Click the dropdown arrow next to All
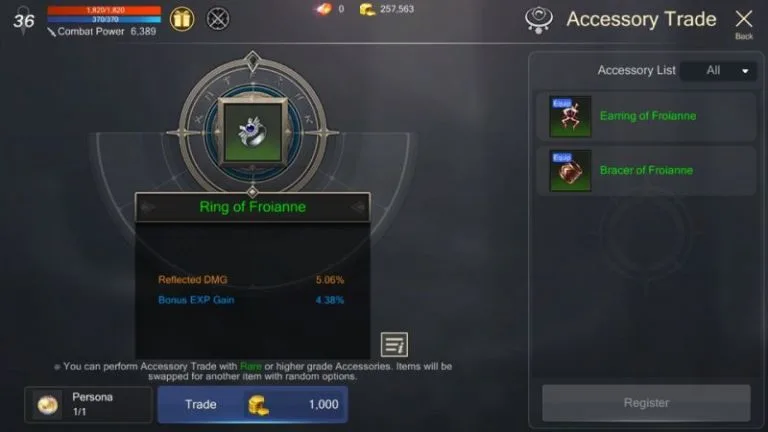The width and height of the screenshot is (768, 432). (745, 72)
